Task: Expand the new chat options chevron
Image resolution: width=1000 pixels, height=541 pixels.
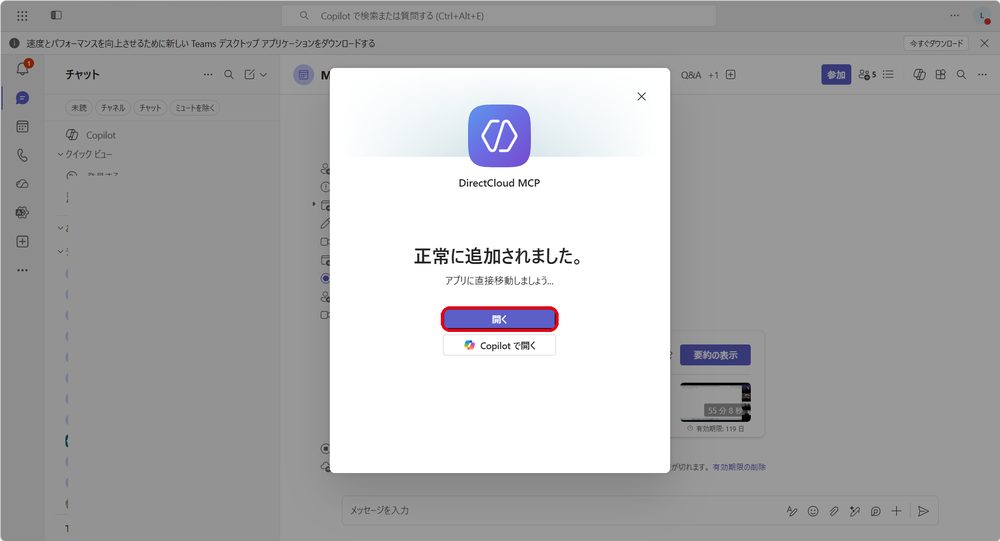Action: 263,75
